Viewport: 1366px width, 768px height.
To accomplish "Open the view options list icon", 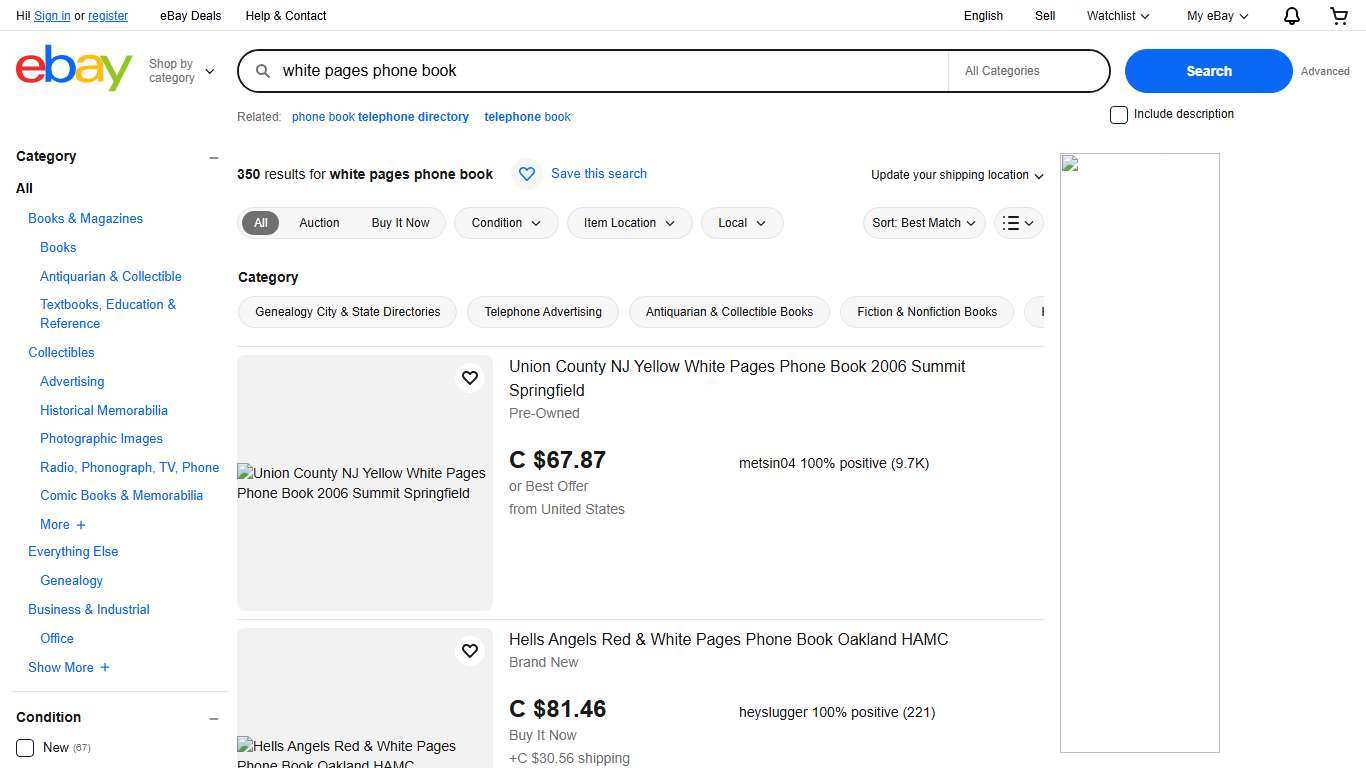I will coord(1017,222).
